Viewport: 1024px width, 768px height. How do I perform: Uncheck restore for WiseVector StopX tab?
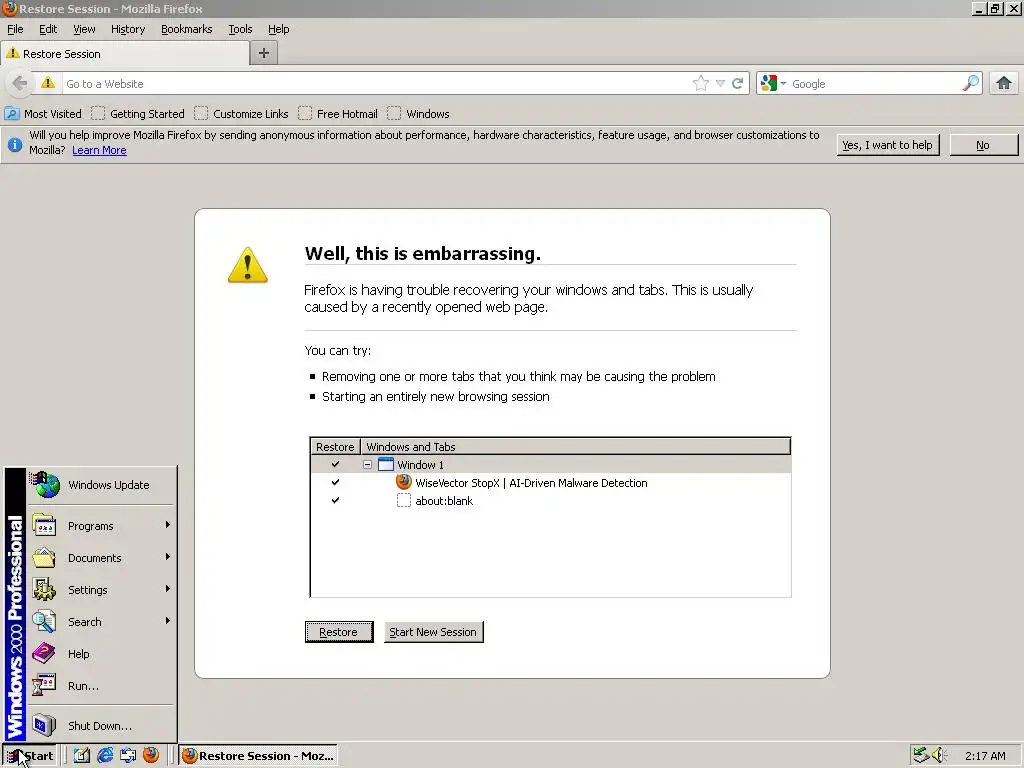coord(335,482)
